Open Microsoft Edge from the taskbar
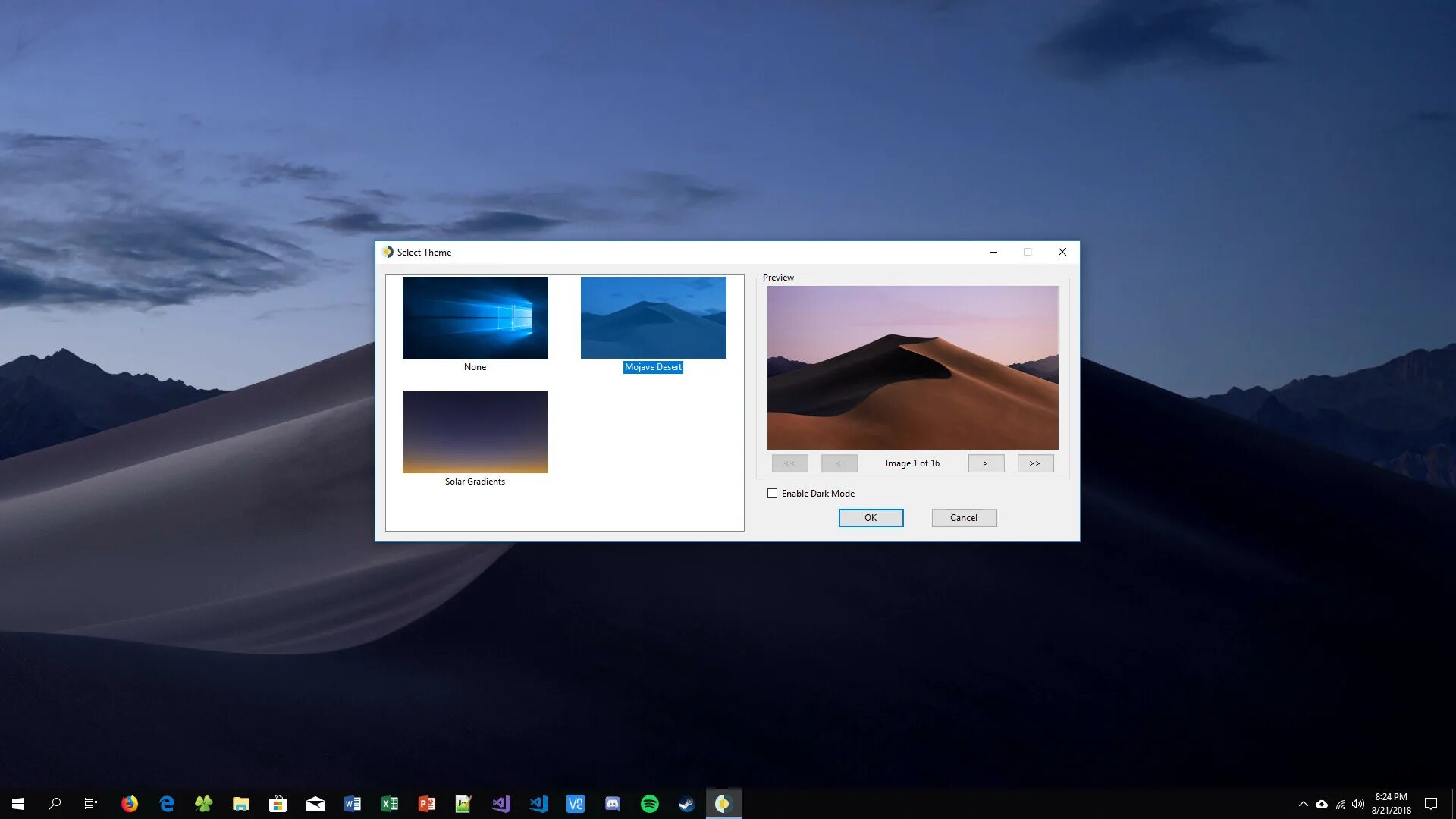 point(167,804)
